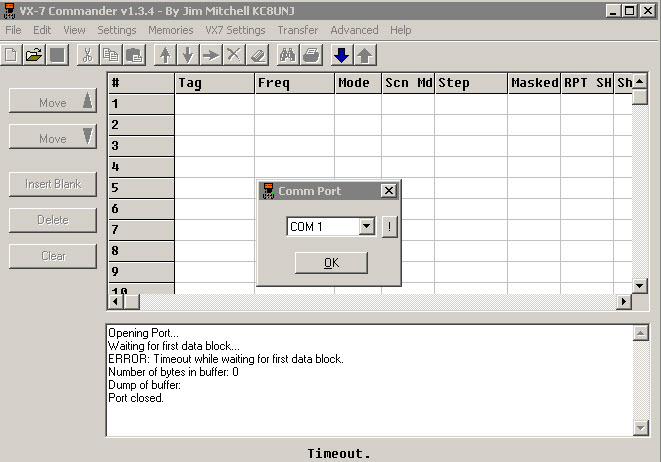Click the Save disk toolbar icon

click(x=57, y=55)
